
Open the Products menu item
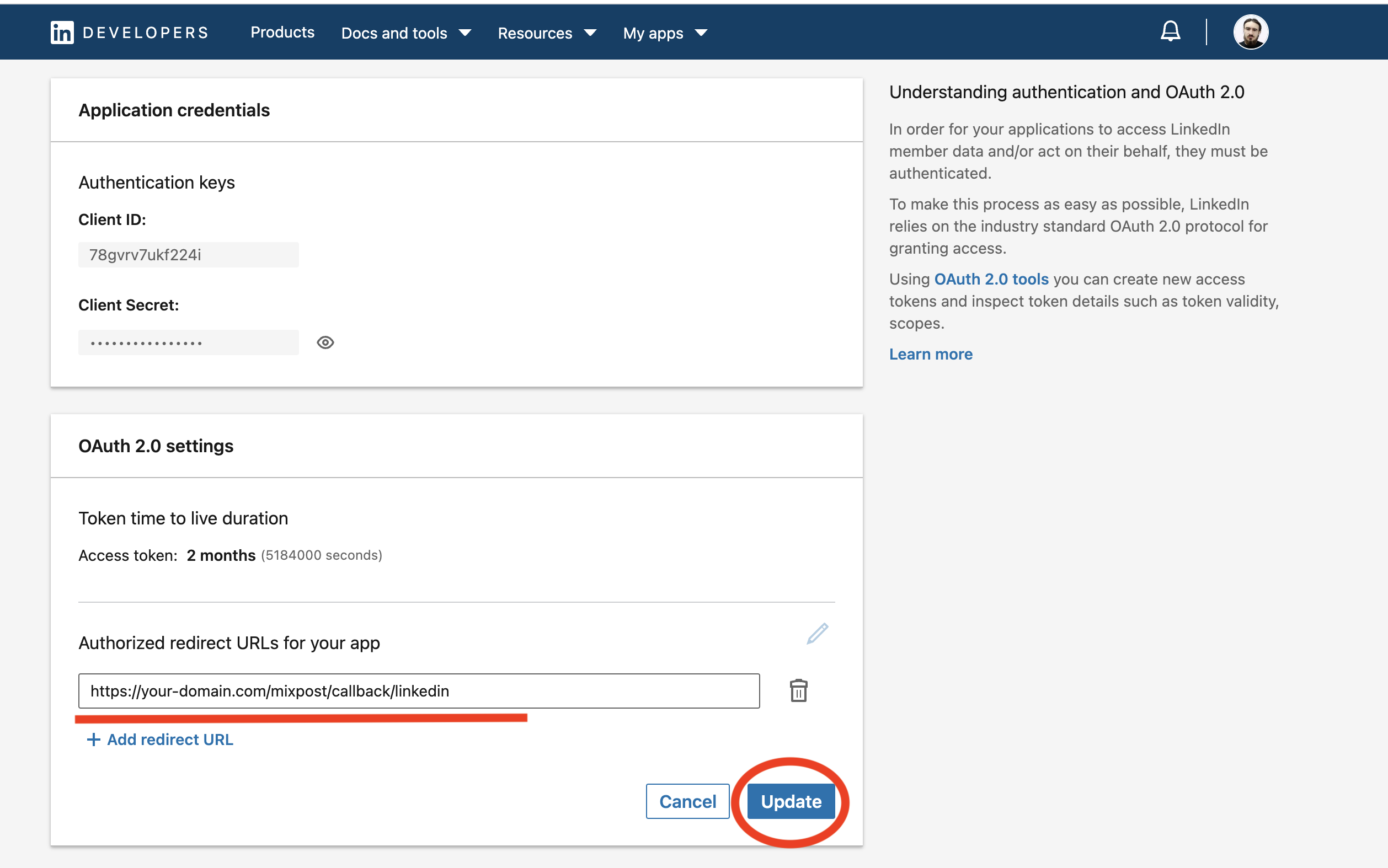point(282,32)
